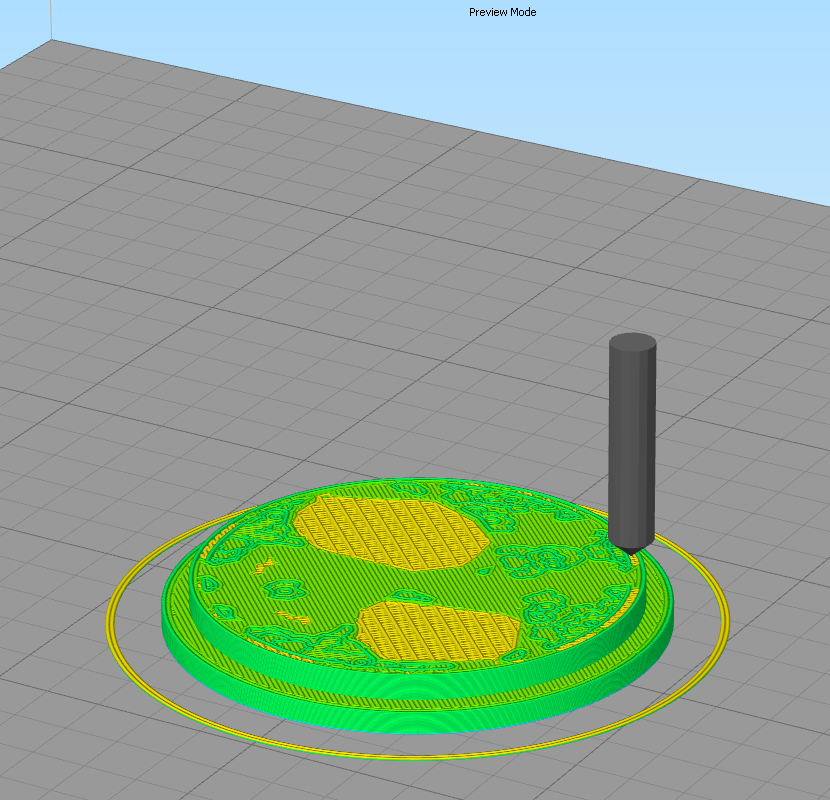Click the "Preview Mode" label
The image size is (830, 800).
(x=502, y=12)
